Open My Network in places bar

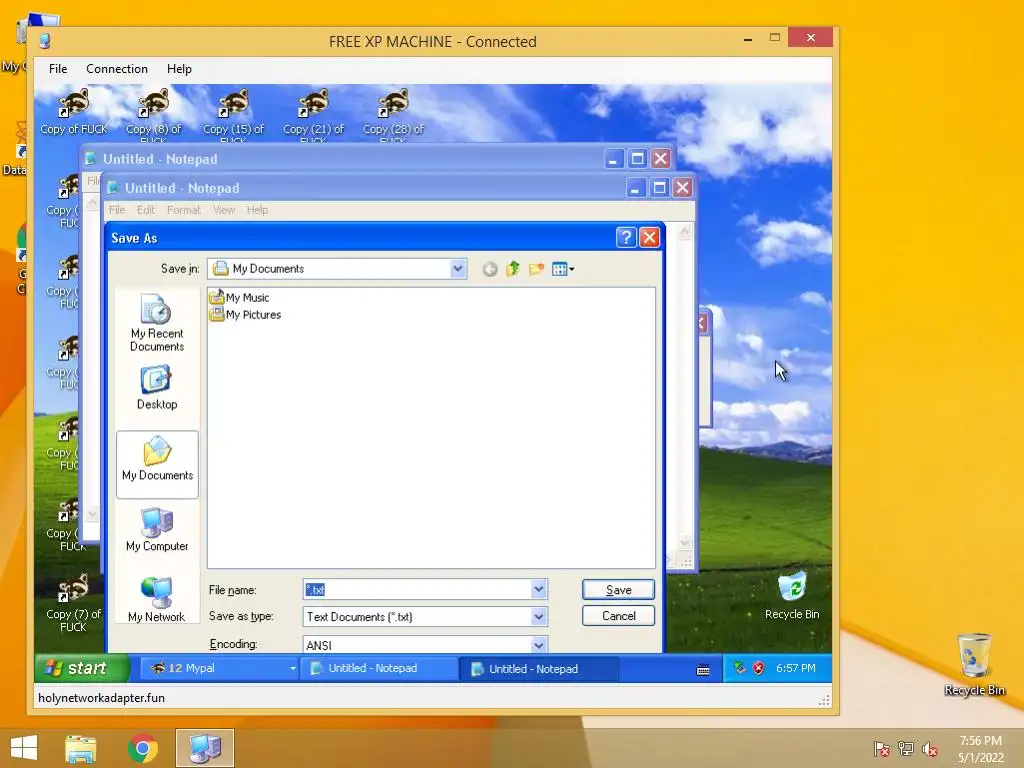157,600
